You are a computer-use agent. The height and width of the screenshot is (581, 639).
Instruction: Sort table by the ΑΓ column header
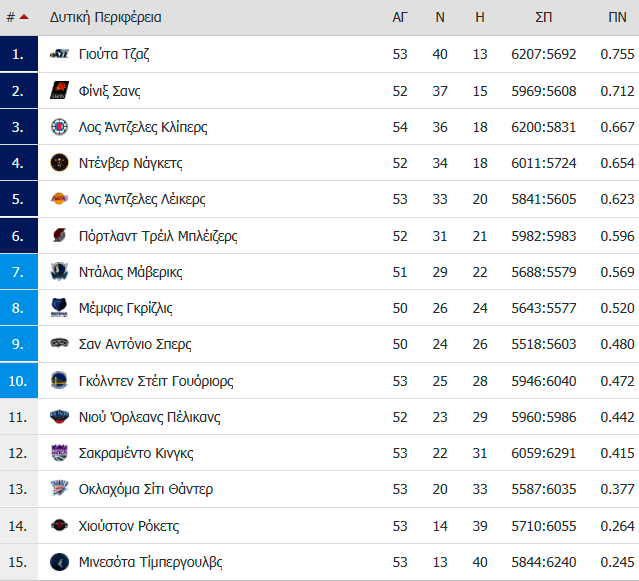coord(399,17)
